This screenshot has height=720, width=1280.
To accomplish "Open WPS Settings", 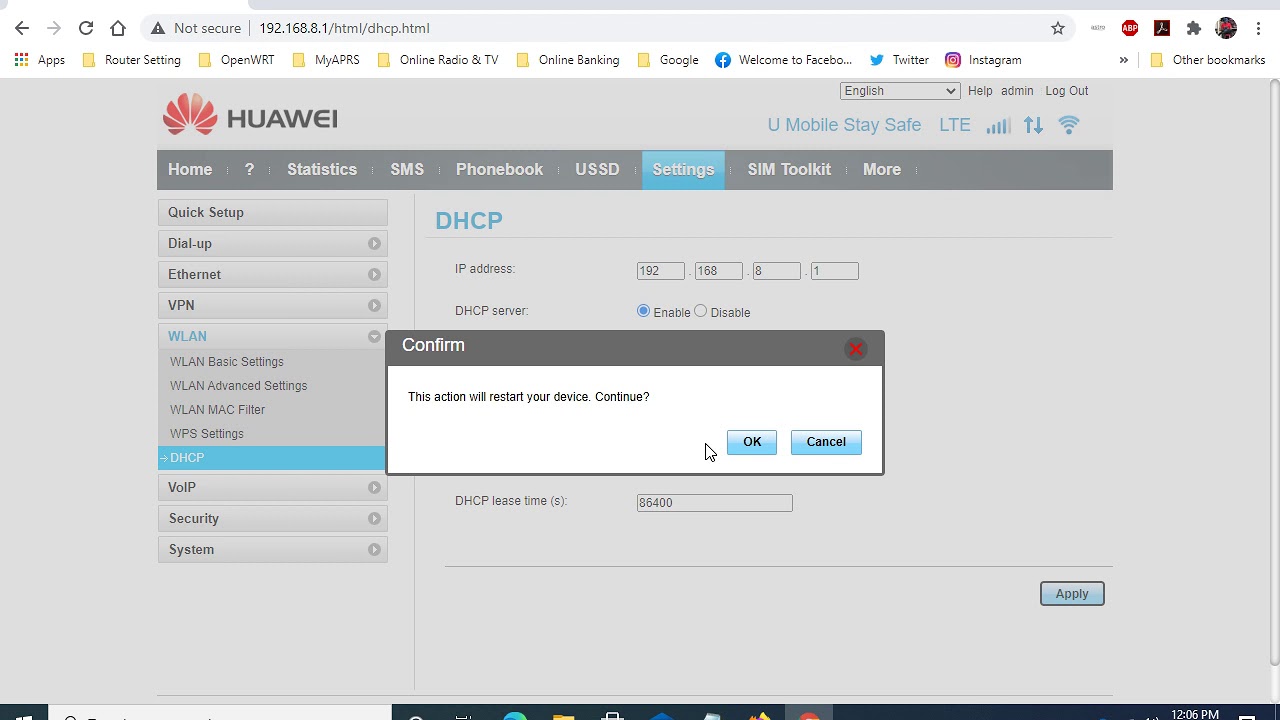I will [207, 434].
